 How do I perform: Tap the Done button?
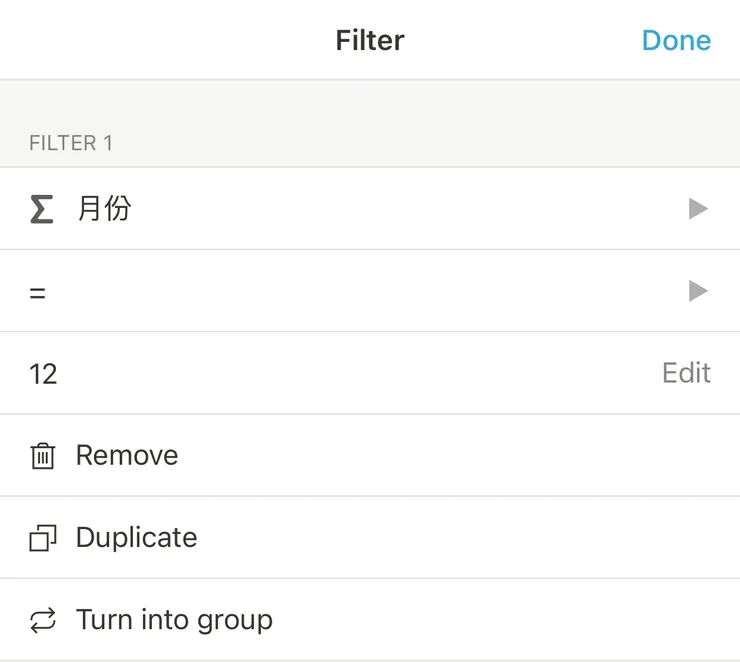click(x=676, y=40)
